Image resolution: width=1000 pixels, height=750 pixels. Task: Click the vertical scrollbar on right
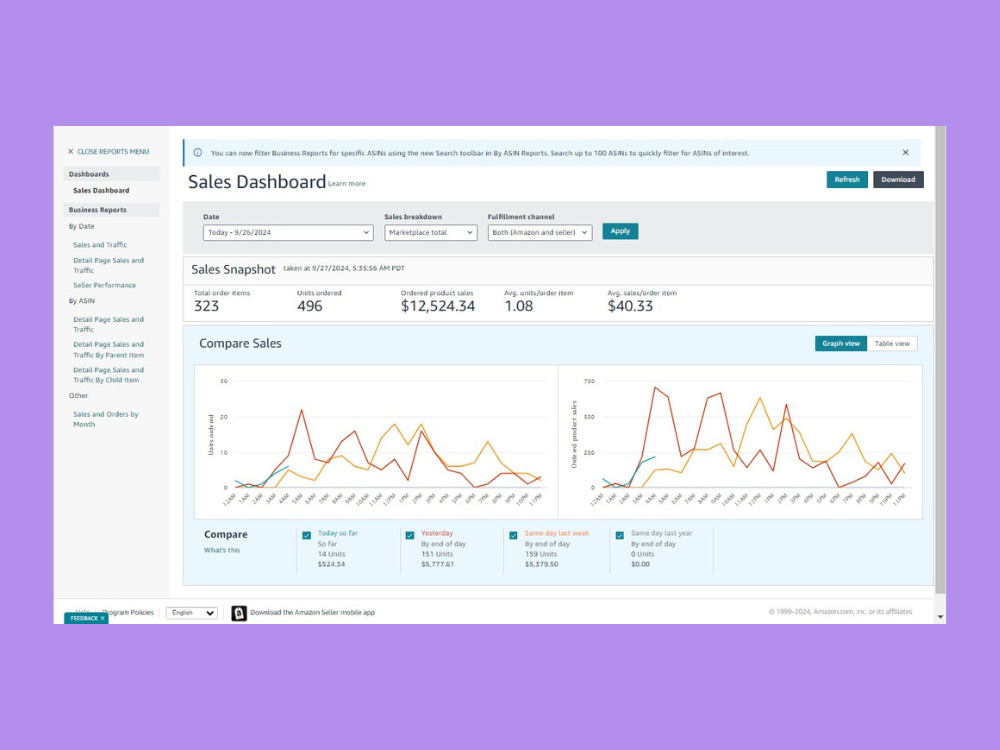pos(940,360)
